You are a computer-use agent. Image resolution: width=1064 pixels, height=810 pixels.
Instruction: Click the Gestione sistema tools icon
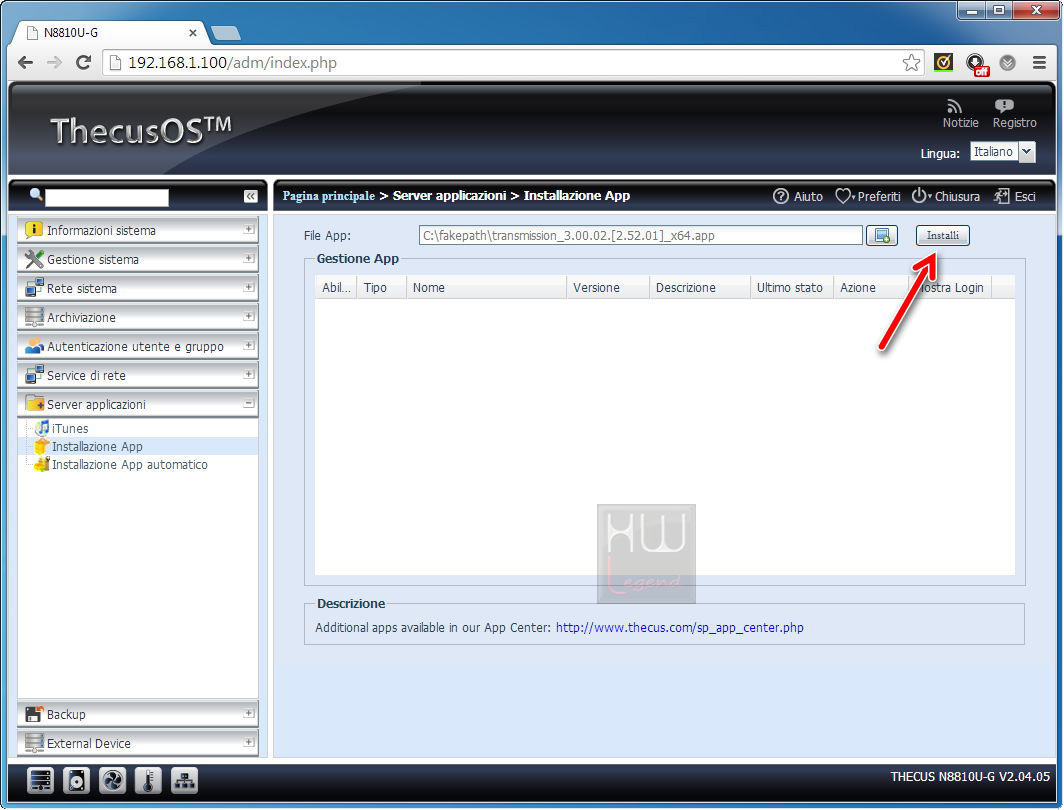pos(33,259)
